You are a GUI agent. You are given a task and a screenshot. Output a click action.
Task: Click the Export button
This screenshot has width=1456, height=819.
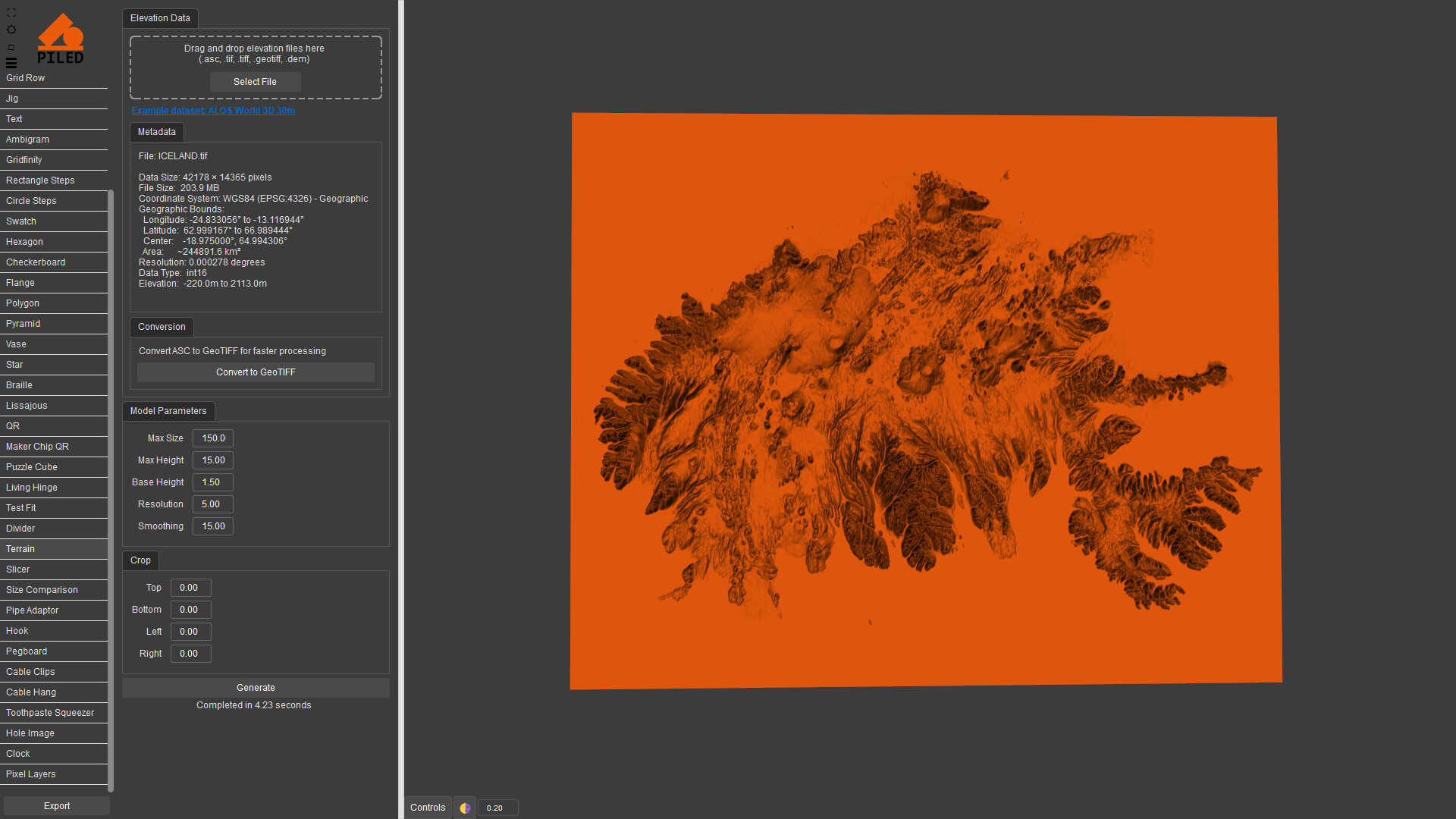pos(57,806)
